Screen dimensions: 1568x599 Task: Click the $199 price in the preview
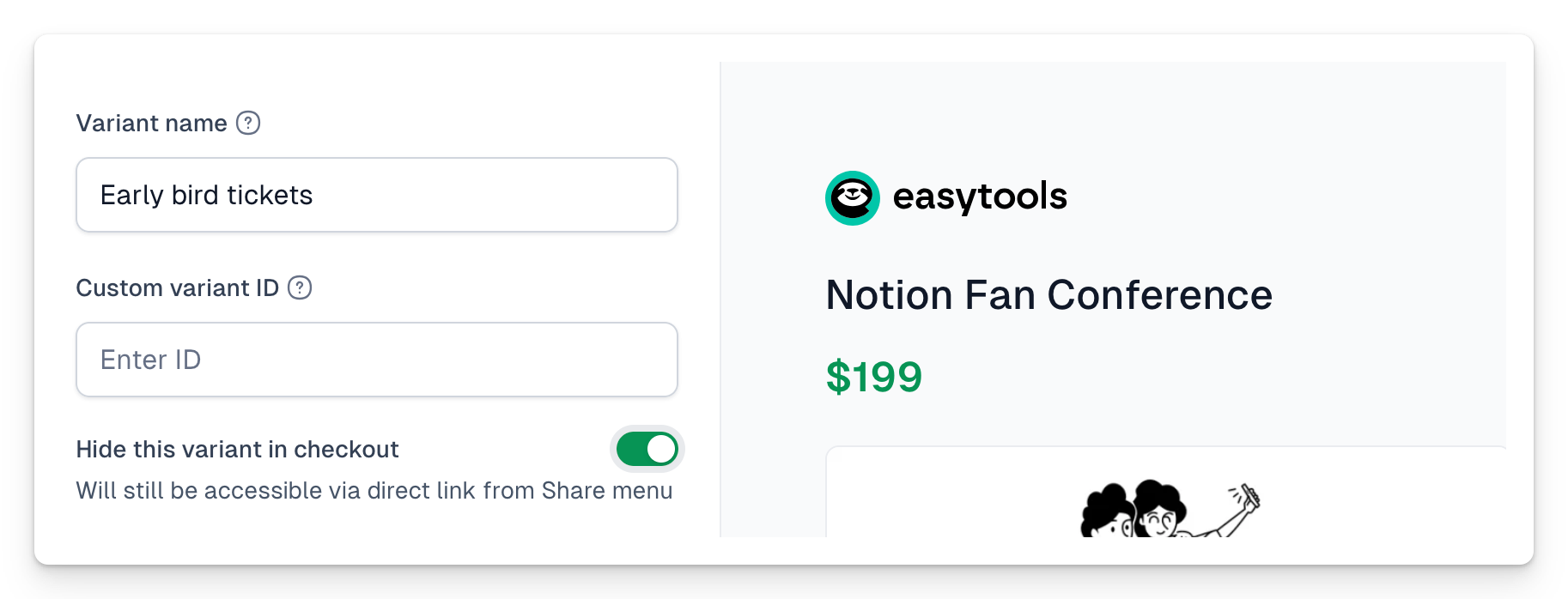(x=874, y=377)
